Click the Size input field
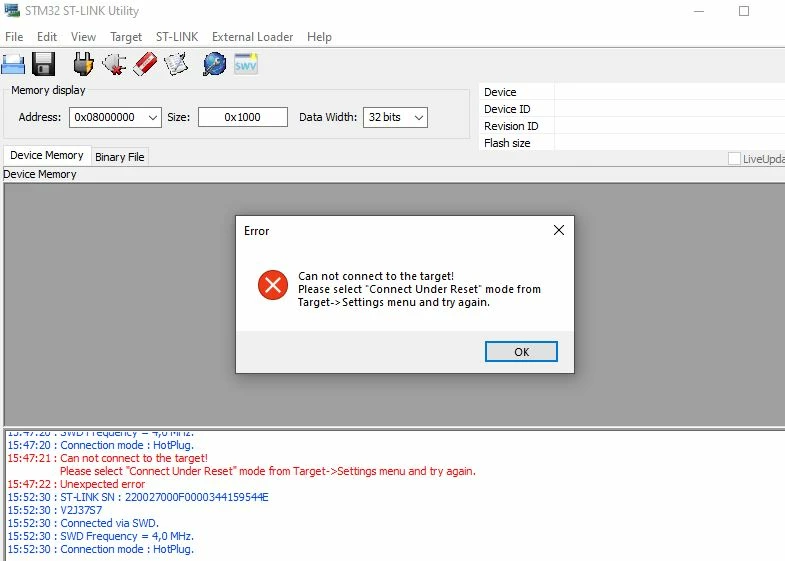Screen dimensions: 785x561 click(x=243, y=117)
